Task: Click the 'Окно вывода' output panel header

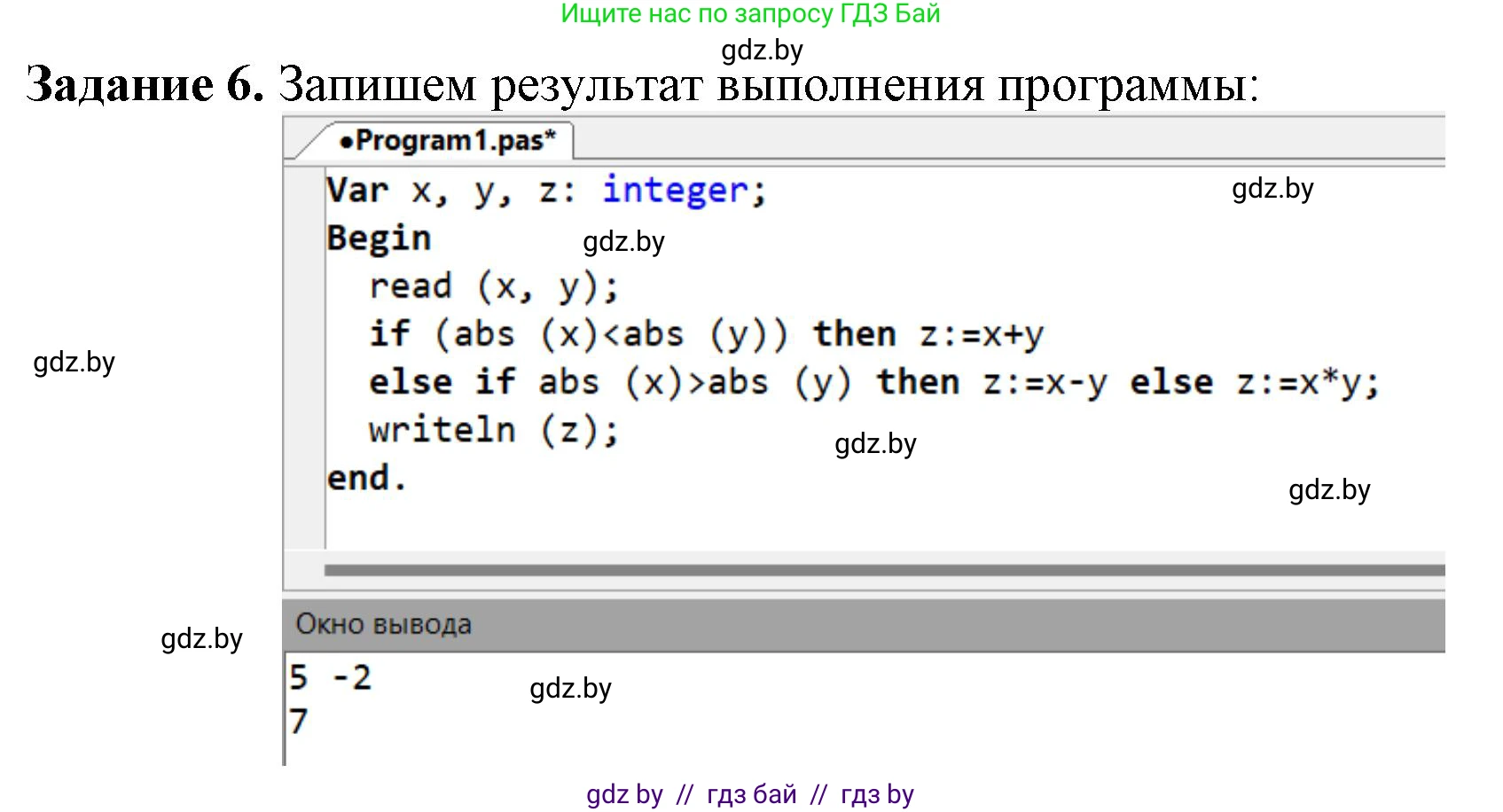Action: click(383, 624)
